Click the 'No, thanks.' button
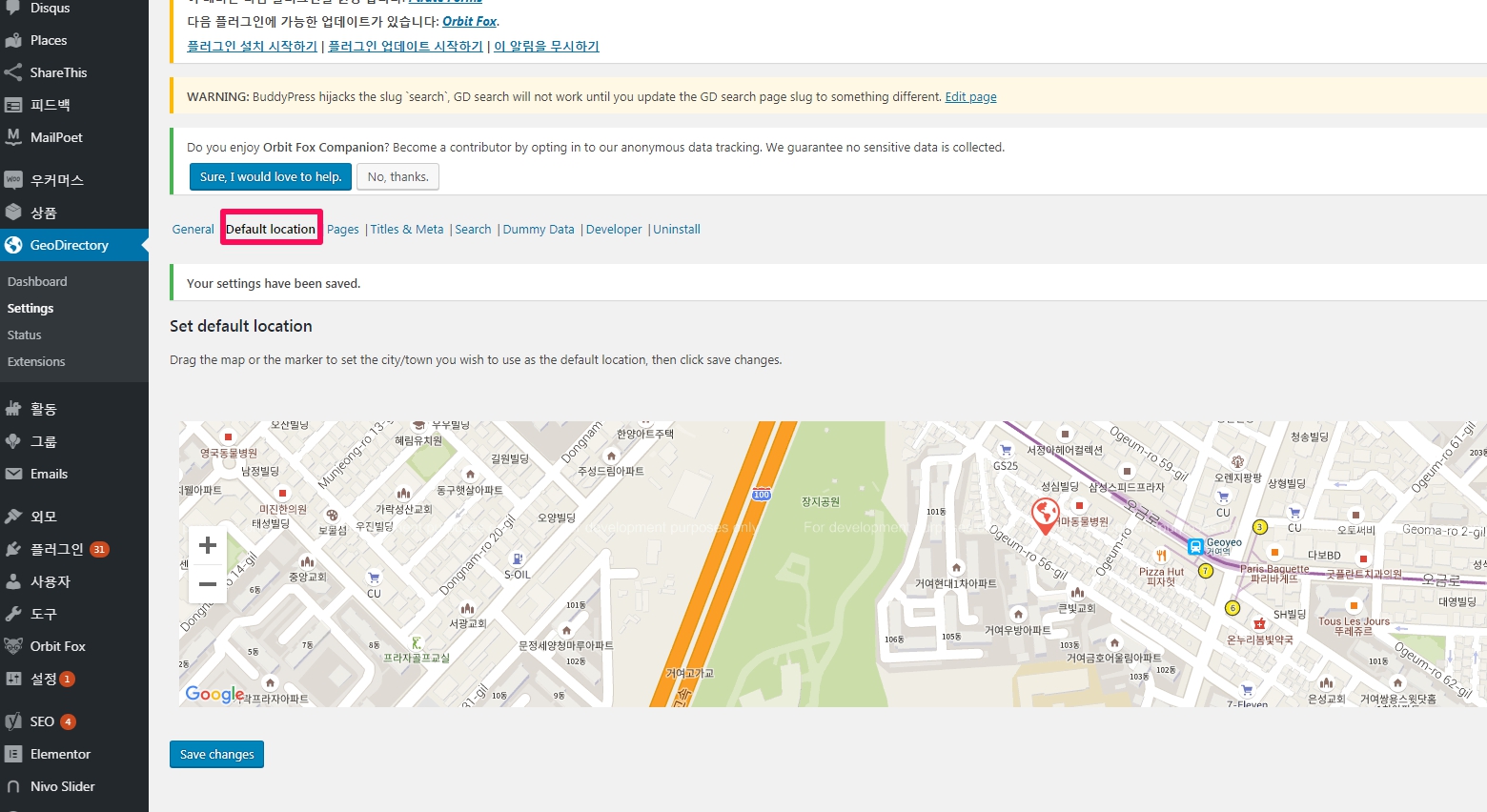Screen dimensions: 1487x812 click(x=398, y=176)
